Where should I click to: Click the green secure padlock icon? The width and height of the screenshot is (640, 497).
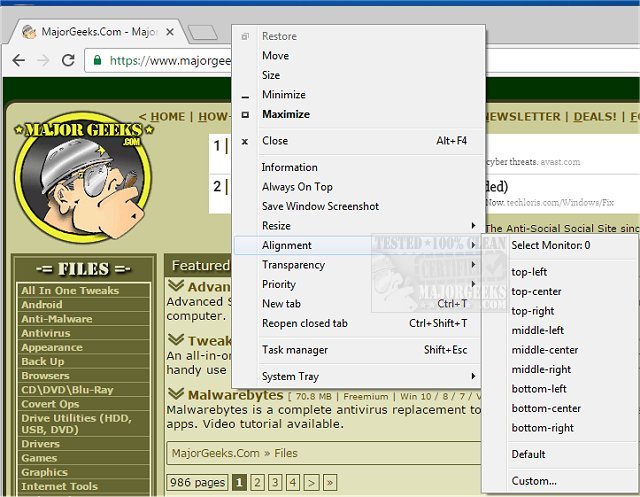(97, 60)
